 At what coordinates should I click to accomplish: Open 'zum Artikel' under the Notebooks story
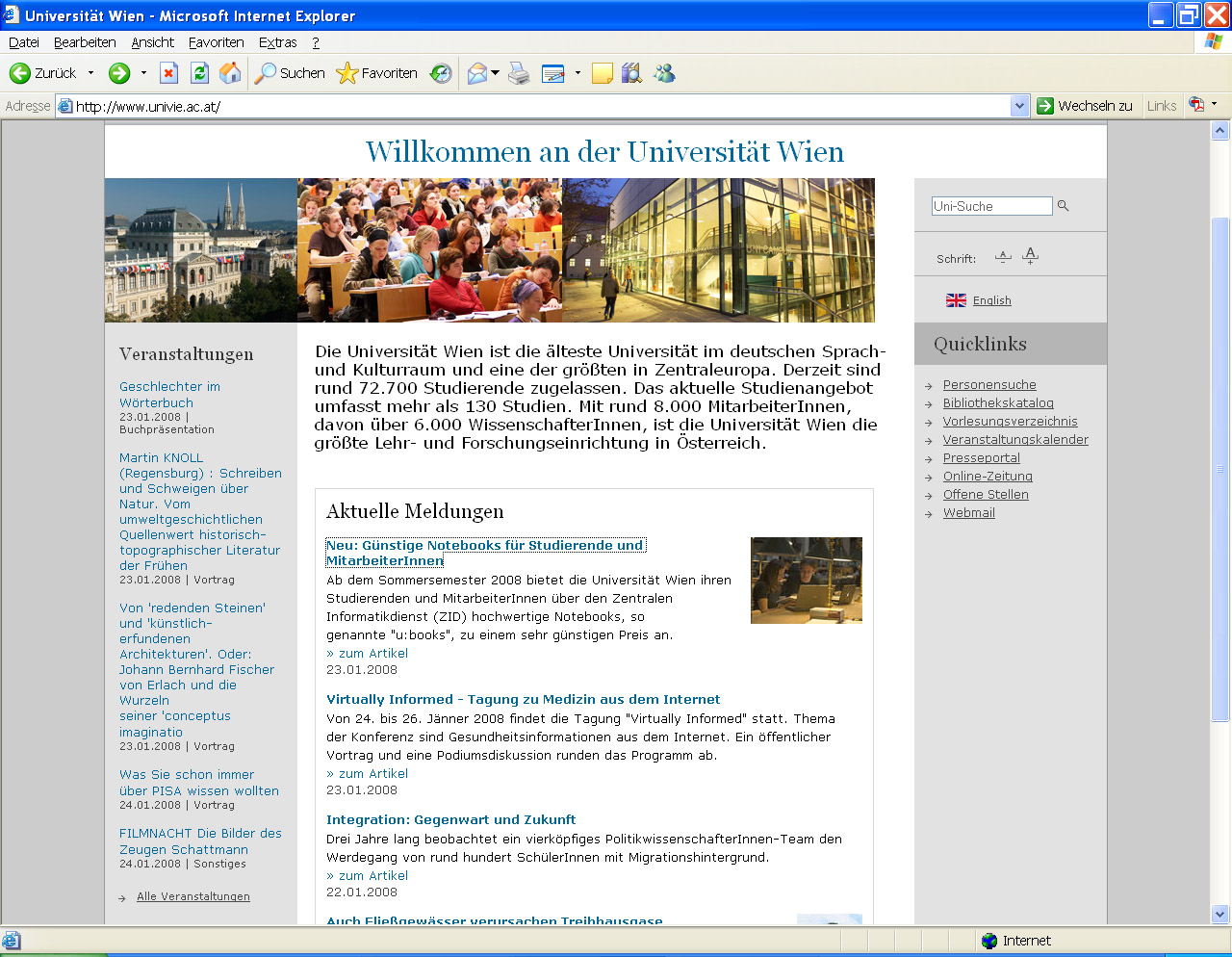coord(368,654)
